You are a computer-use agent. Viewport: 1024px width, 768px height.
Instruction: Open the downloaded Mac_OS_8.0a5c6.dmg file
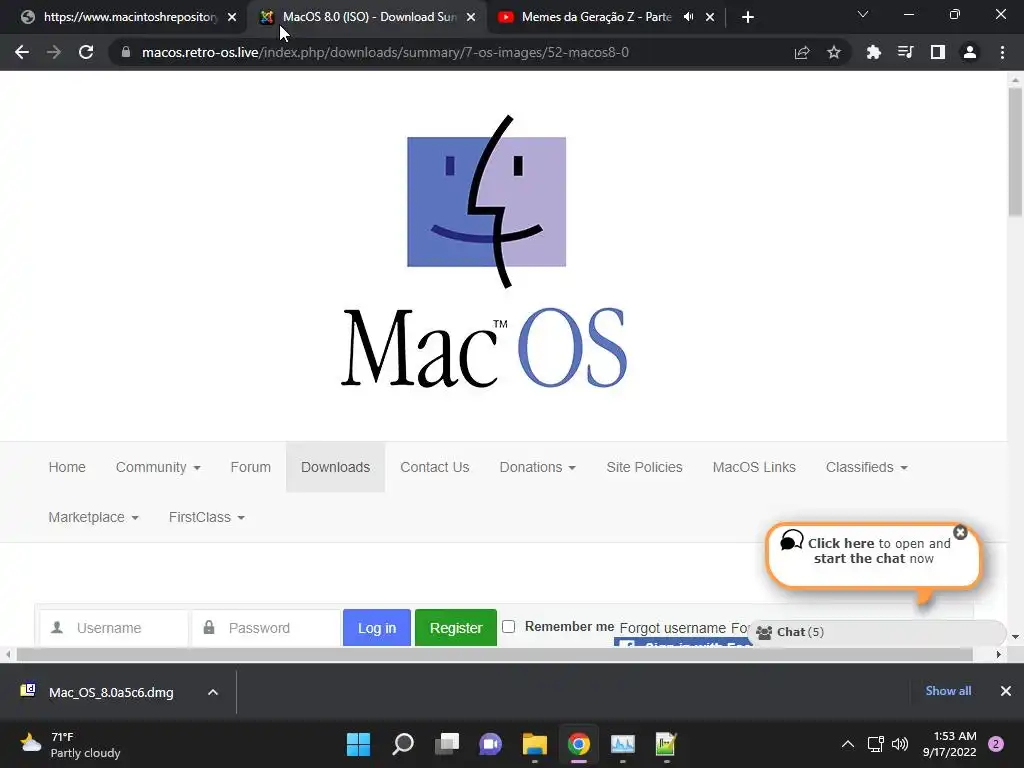coord(111,692)
